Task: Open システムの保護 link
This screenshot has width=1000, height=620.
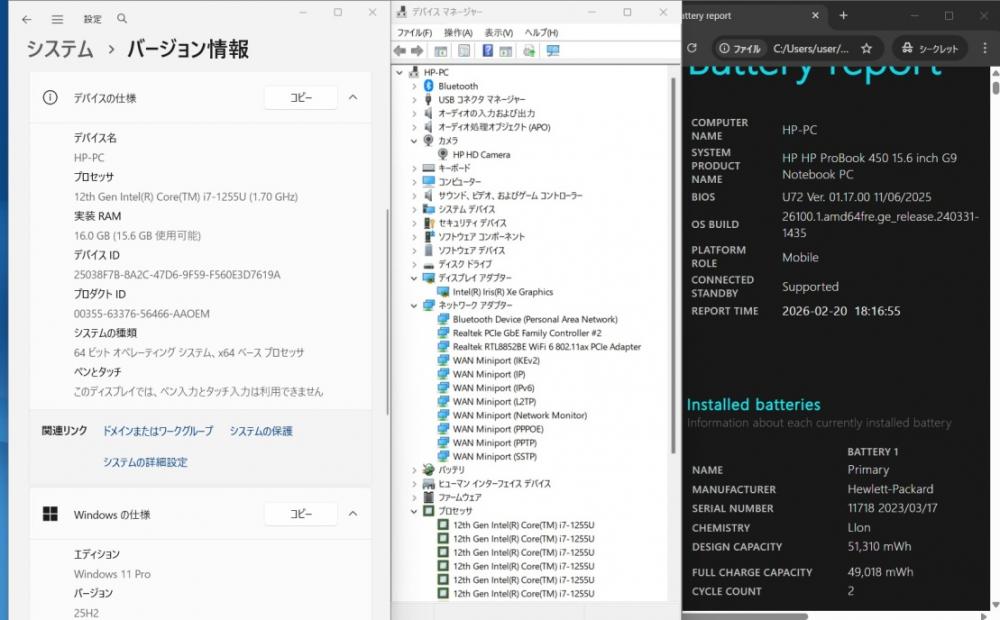Action: (x=261, y=431)
